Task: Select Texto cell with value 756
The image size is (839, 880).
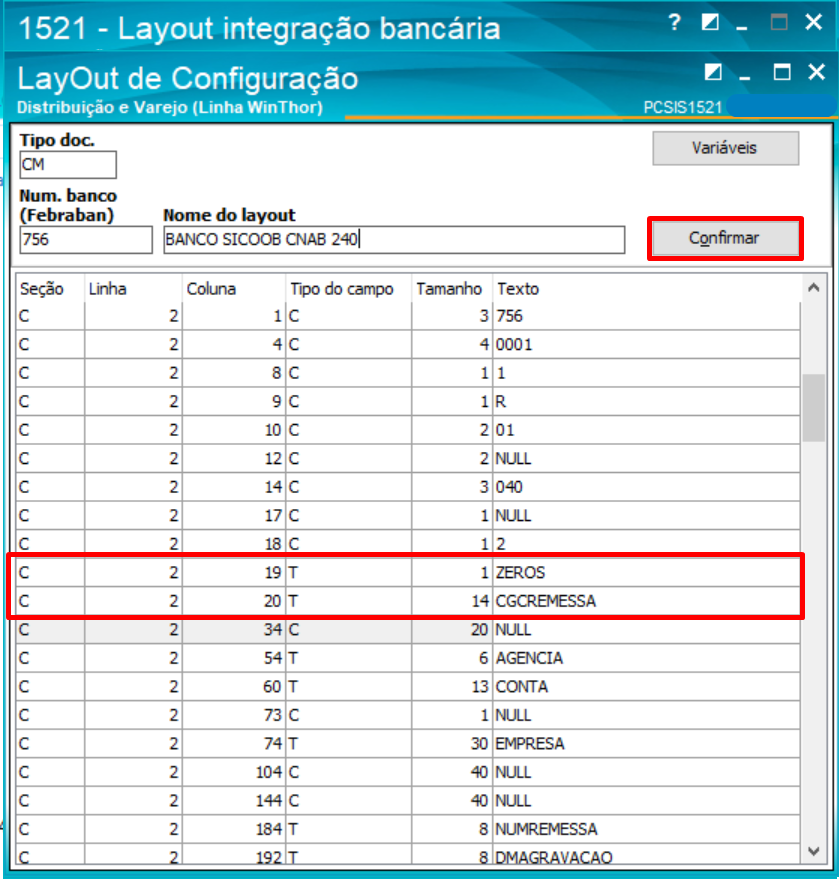Action: point(646,317)
